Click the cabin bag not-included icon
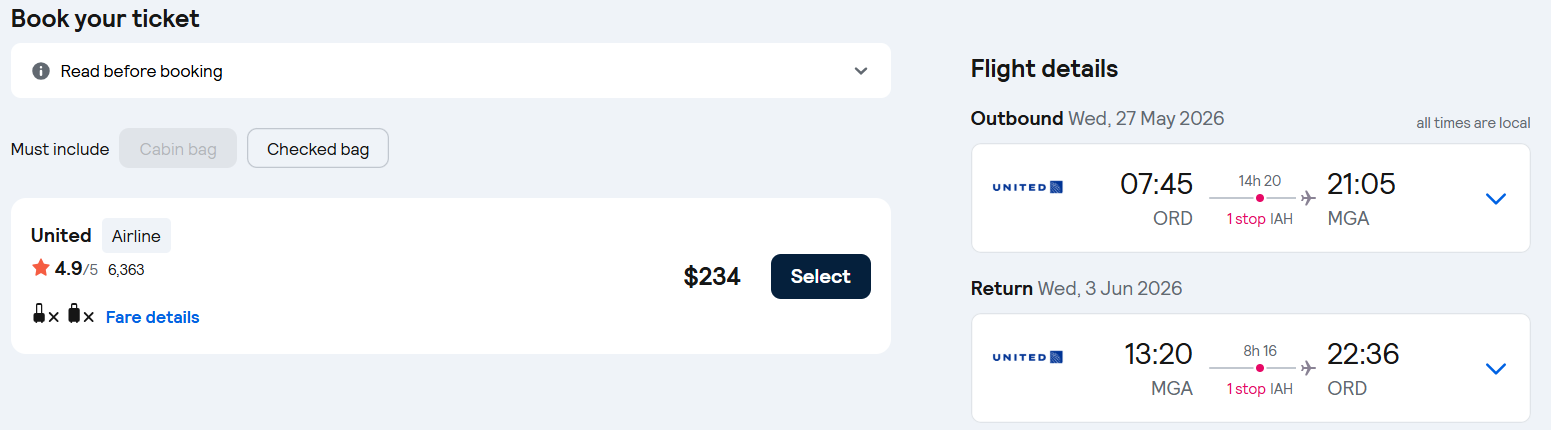This screenshot has height=430, width=1551. point(45,316)
